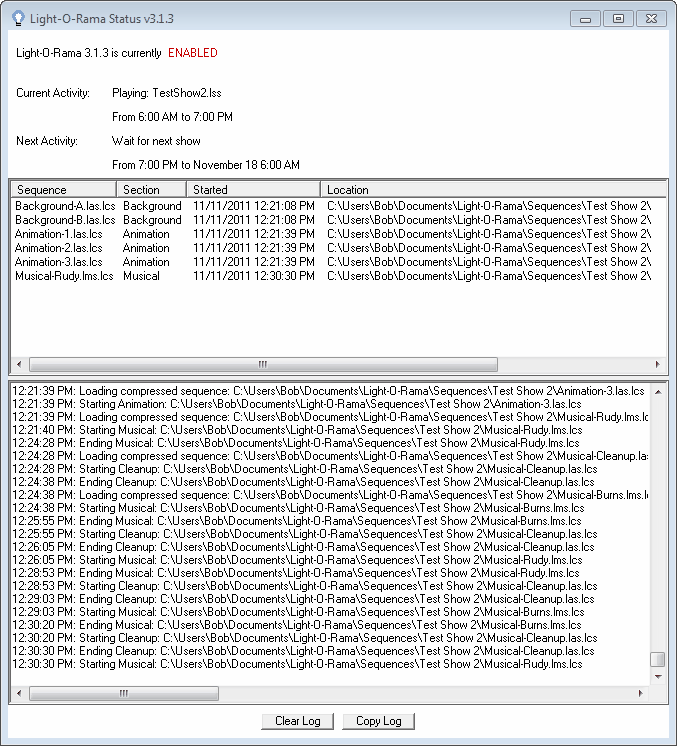677x746 pixels.
Task: Maximize the Light-O-Rama Status window
Action: point(618,19)
